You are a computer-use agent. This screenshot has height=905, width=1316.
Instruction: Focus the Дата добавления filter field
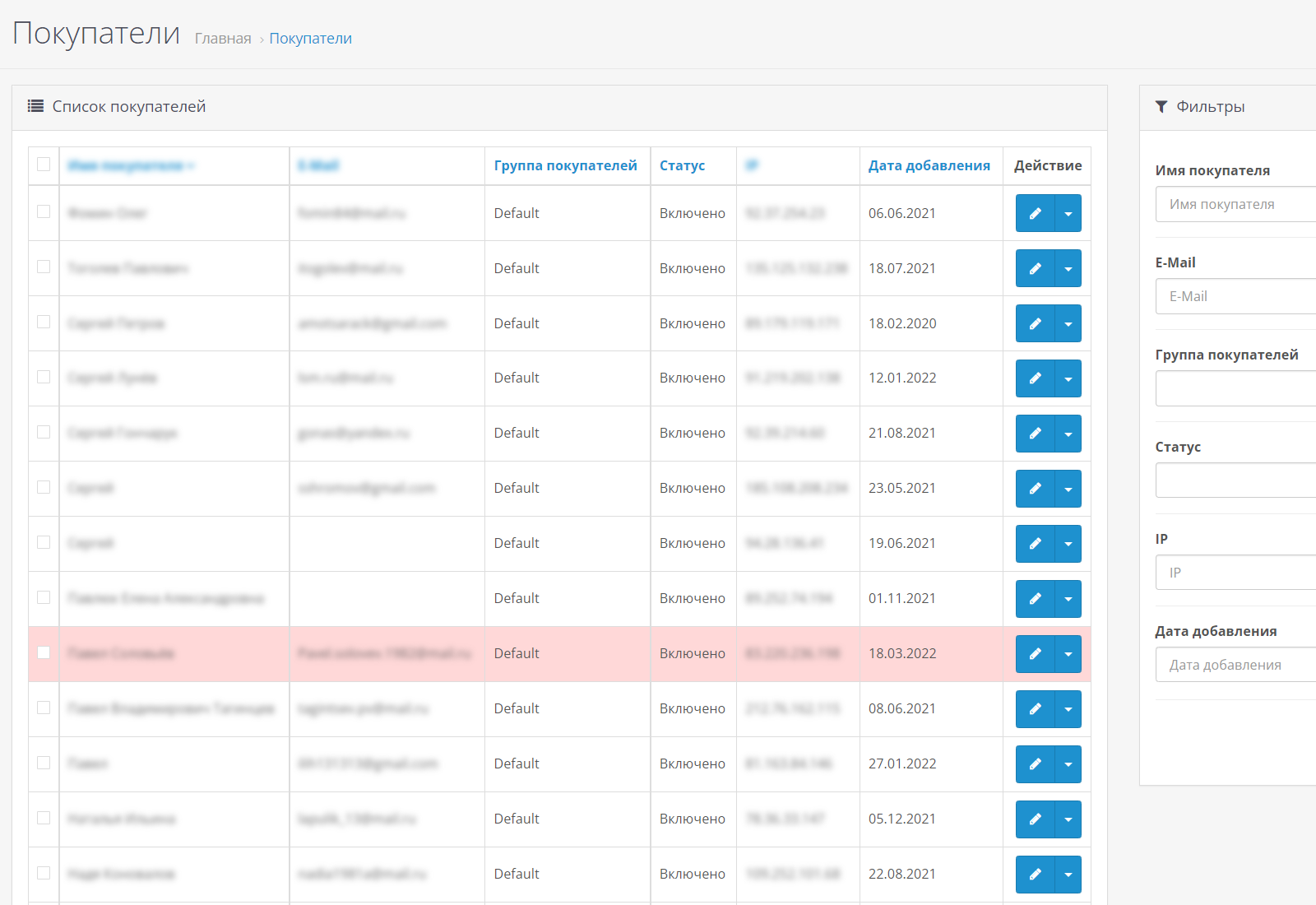(1235, 665)
